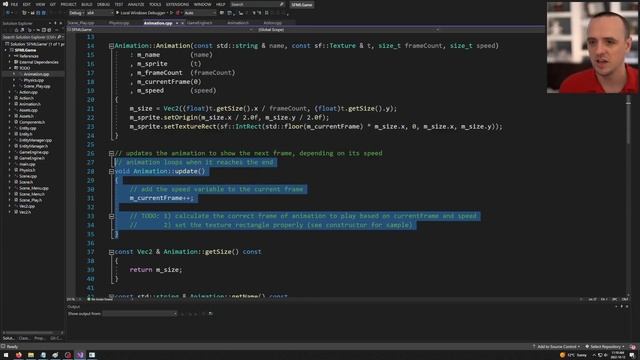Viewport: 640px width, 360px height.
Task: Open File Explorer from the taskbar
Action: click(31, 355)
